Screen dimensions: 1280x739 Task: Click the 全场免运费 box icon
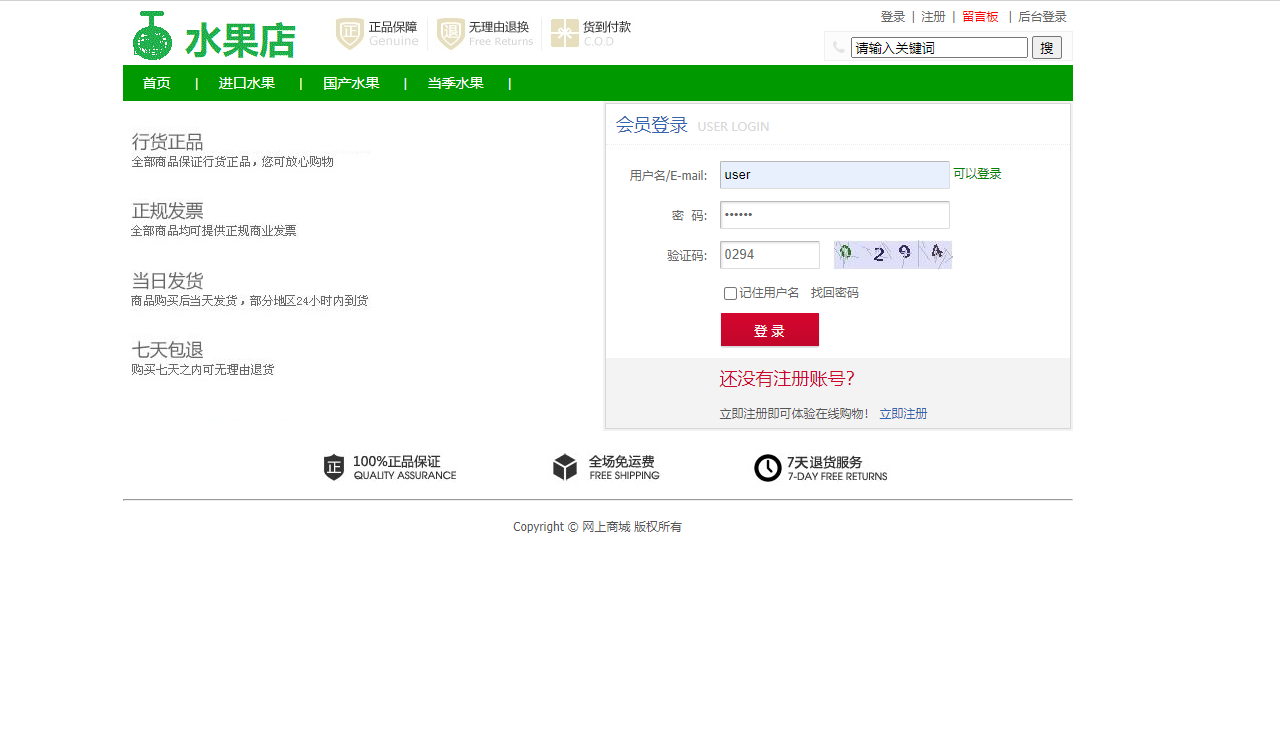(565, 467)
